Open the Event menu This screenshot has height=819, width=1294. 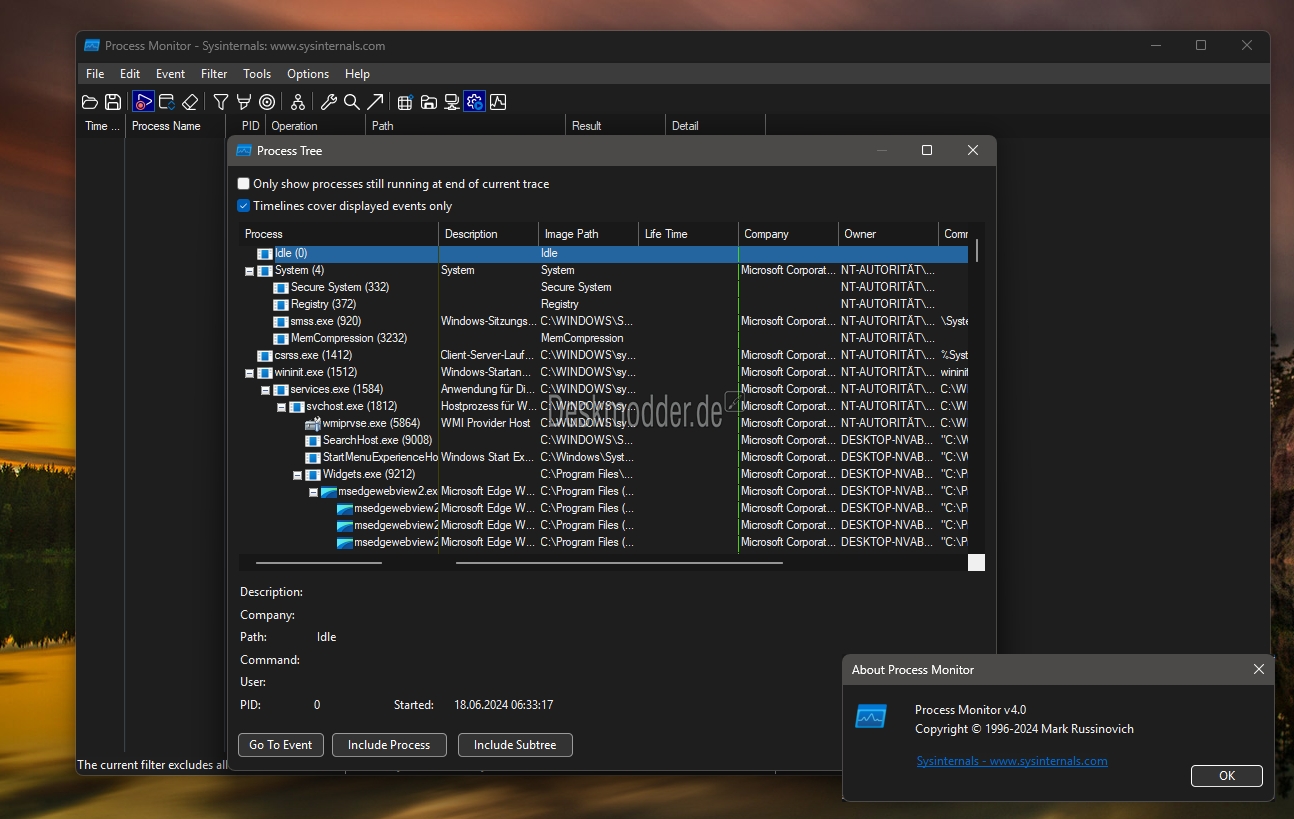pos(170,74)
